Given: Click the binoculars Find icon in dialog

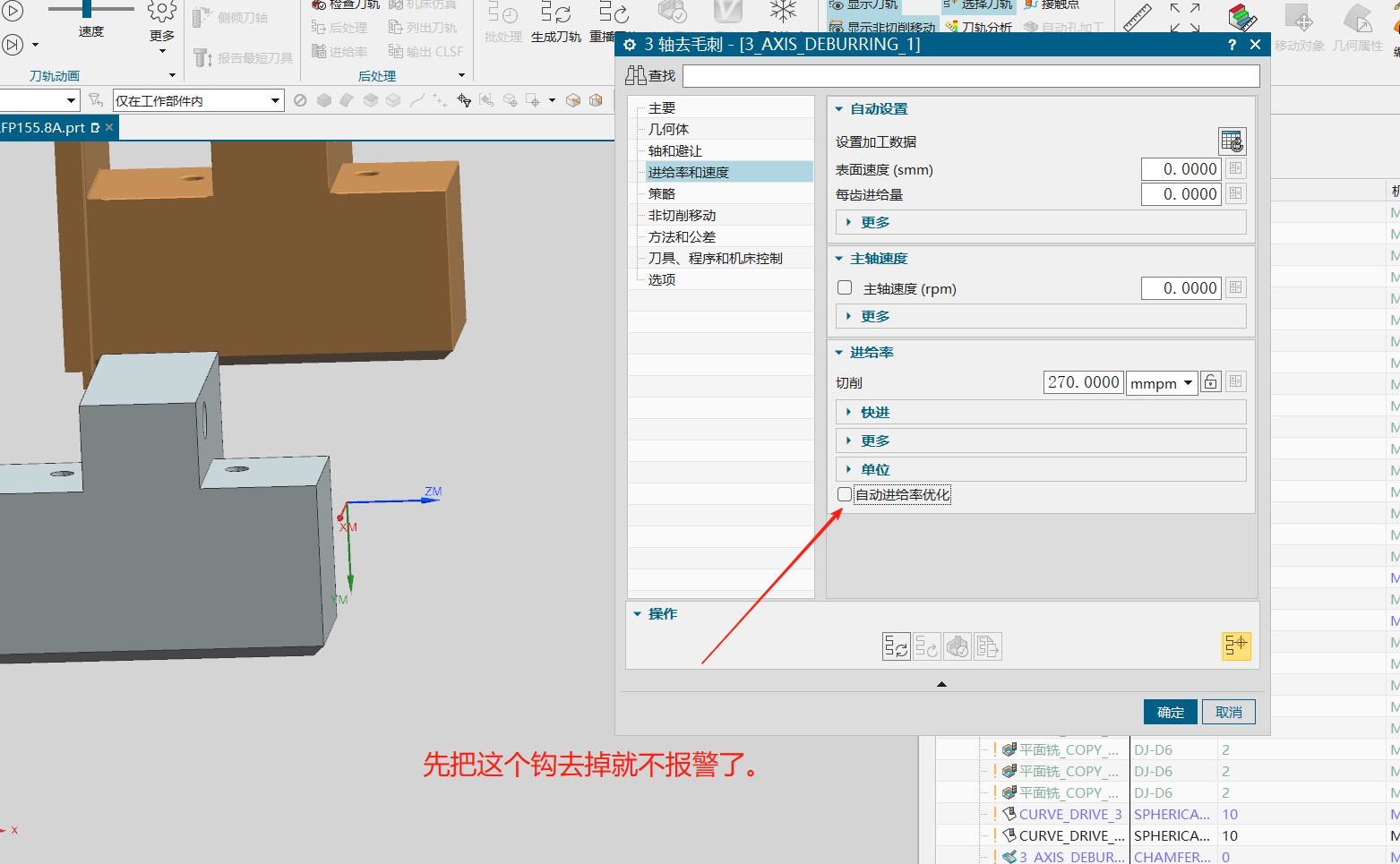Looking at the screenshot, I should pyautogui.click(x=636, y=75).
